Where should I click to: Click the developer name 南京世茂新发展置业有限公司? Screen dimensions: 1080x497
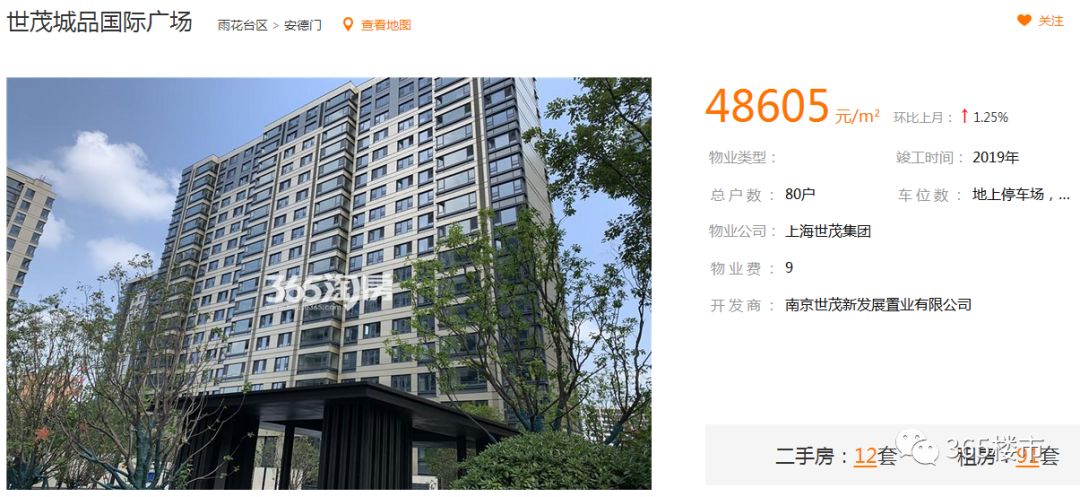(878, 304)
